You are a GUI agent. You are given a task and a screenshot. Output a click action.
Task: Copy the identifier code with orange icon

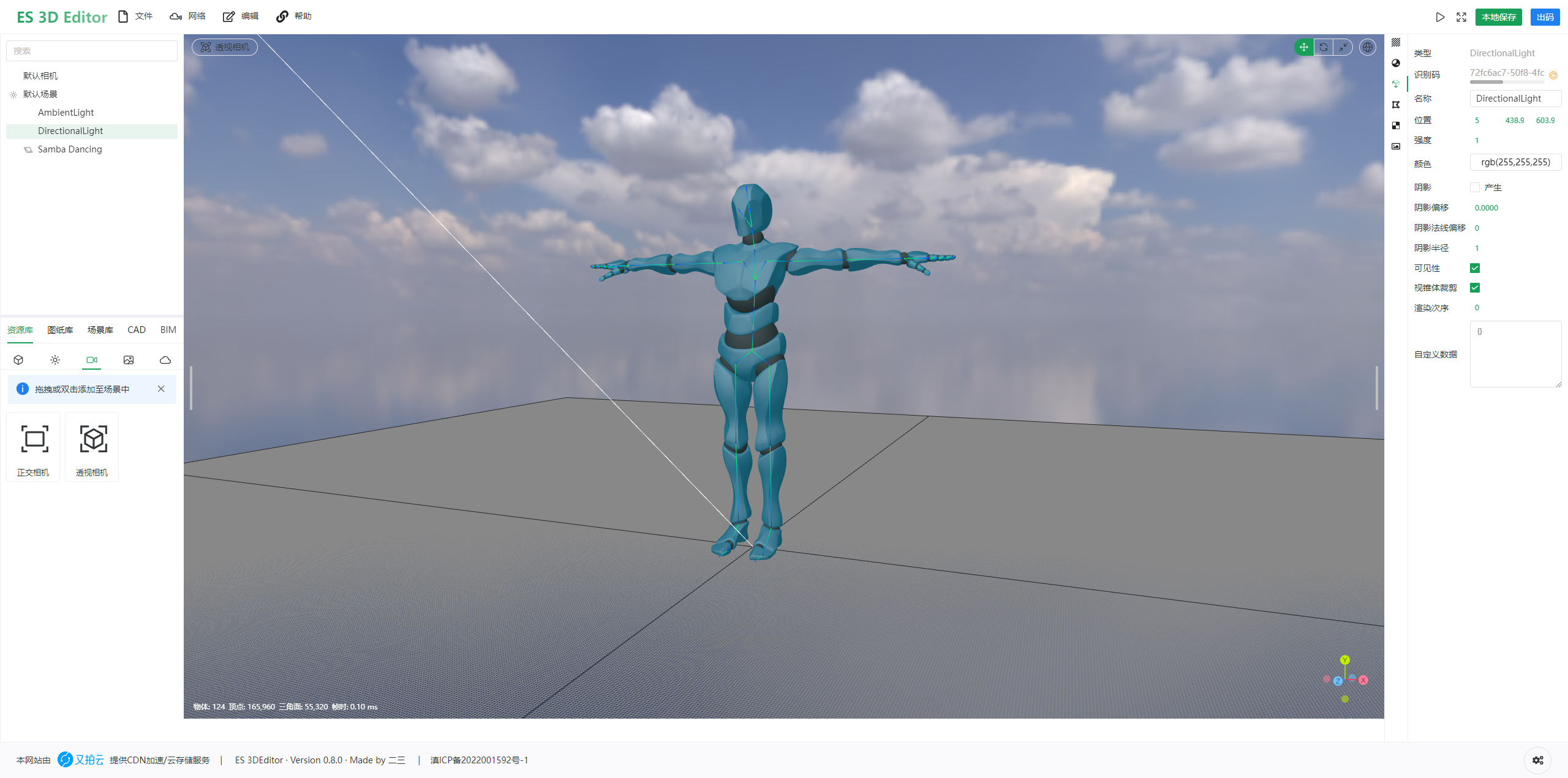pos(1553,75)
